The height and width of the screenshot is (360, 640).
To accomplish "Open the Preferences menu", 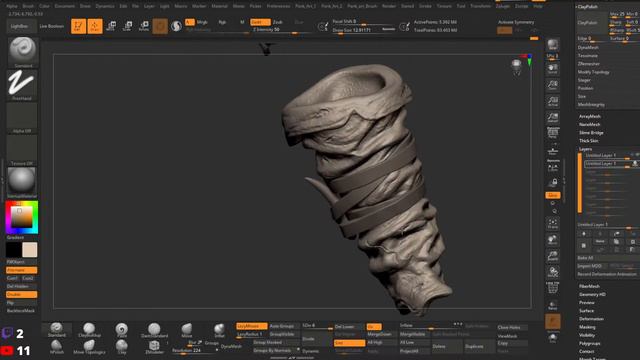I will tap(278, 6).
